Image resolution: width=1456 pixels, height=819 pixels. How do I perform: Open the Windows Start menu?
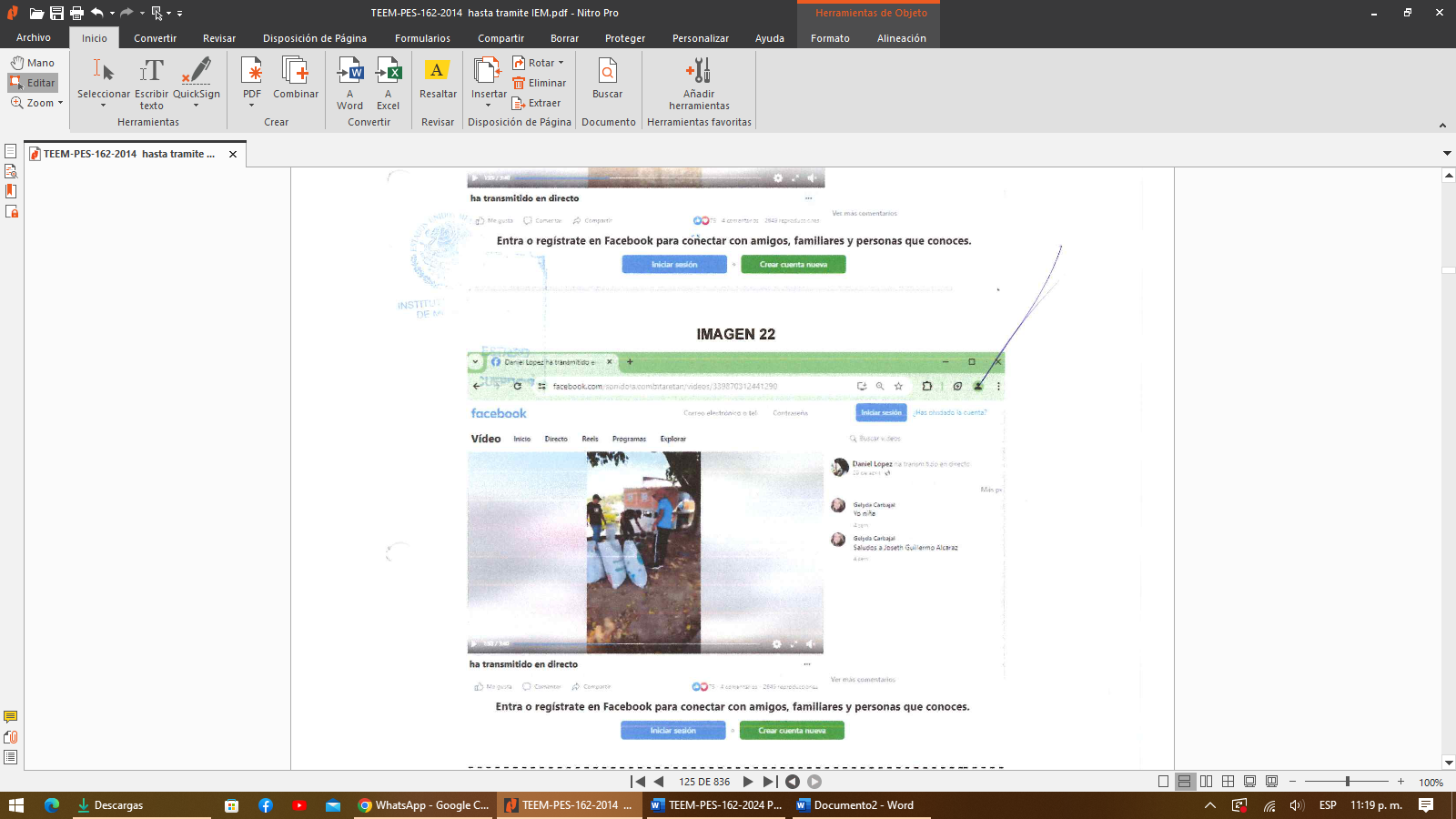[15, 805]
